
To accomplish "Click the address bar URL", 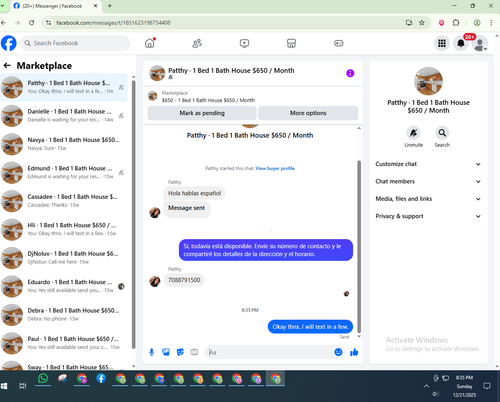I will click(x=113, y=23).
